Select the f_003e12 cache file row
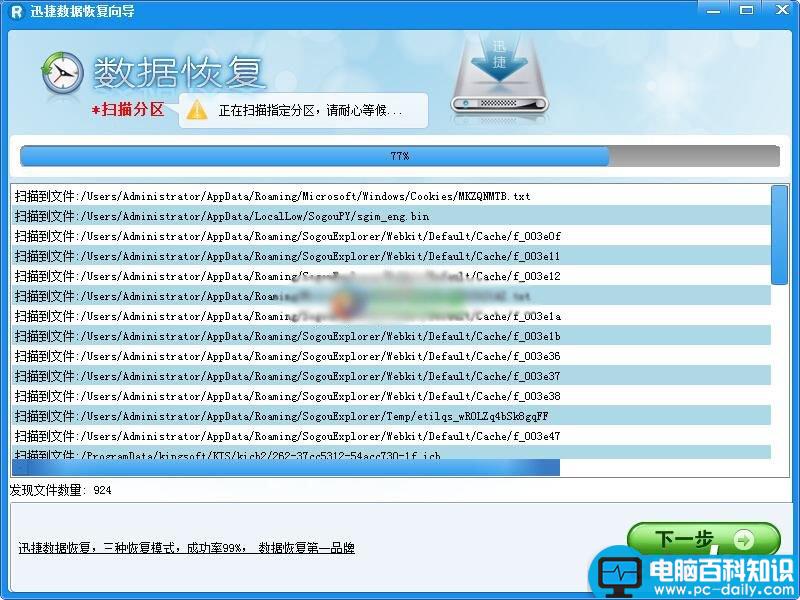This screenshot has width=800, height=600. [391, 277]
